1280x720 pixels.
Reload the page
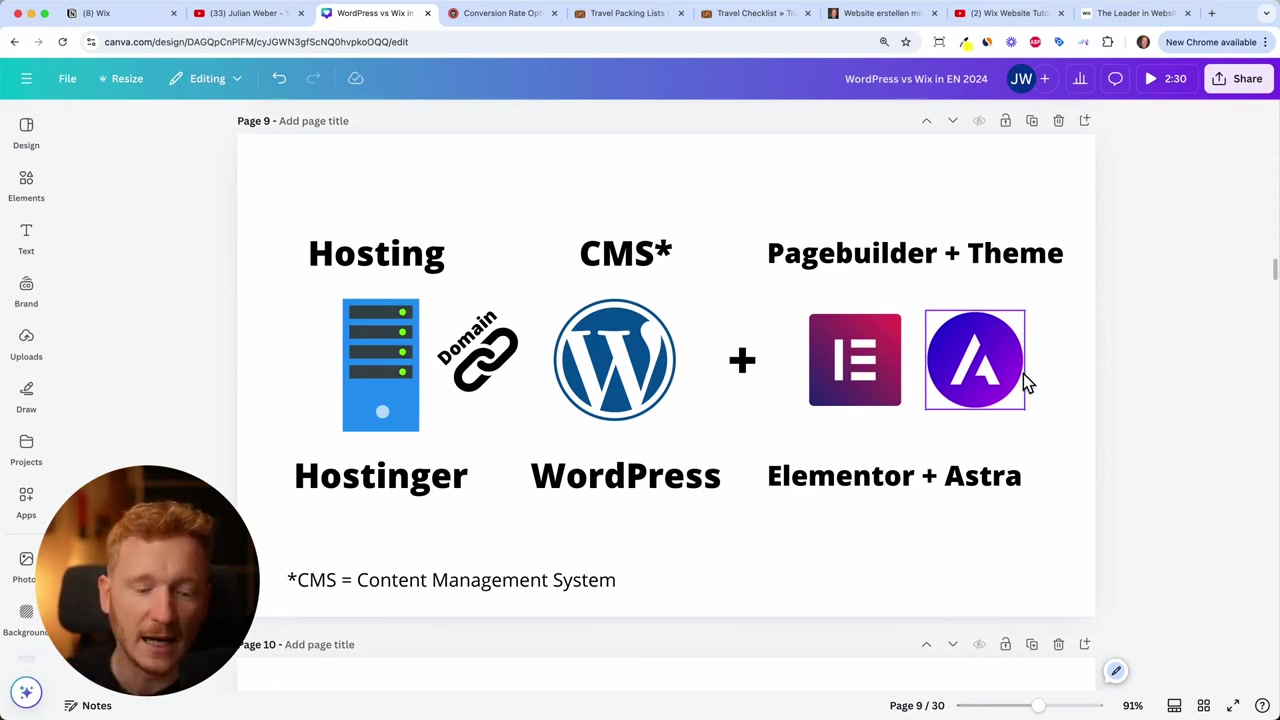62,42
